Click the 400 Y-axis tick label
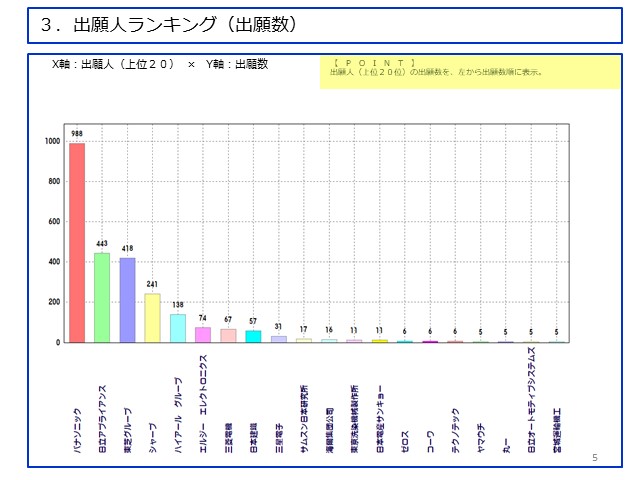Image resolution: width=640 pixels, height=480 pixels. [54, 262]
